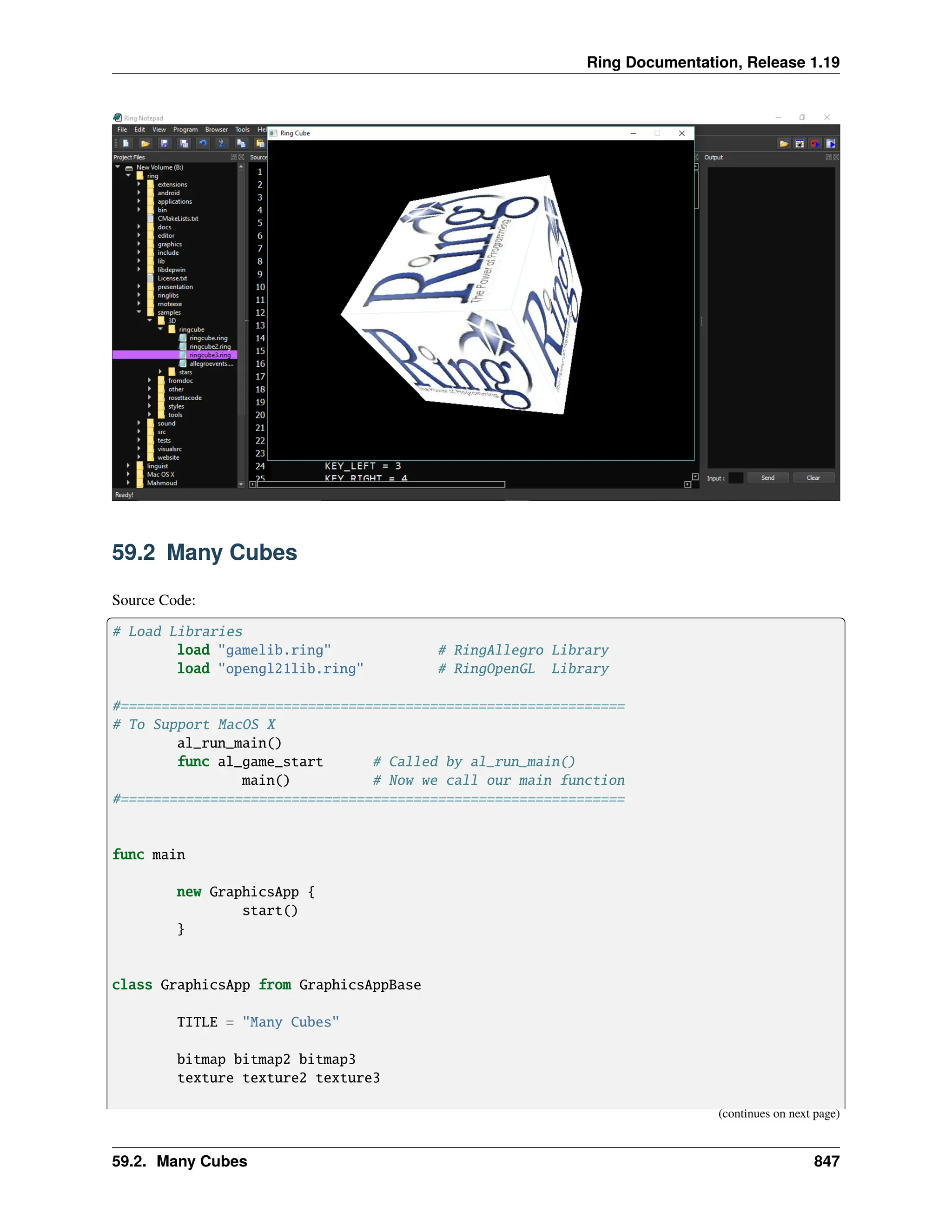Collapse the samples folder

(139, 312)
